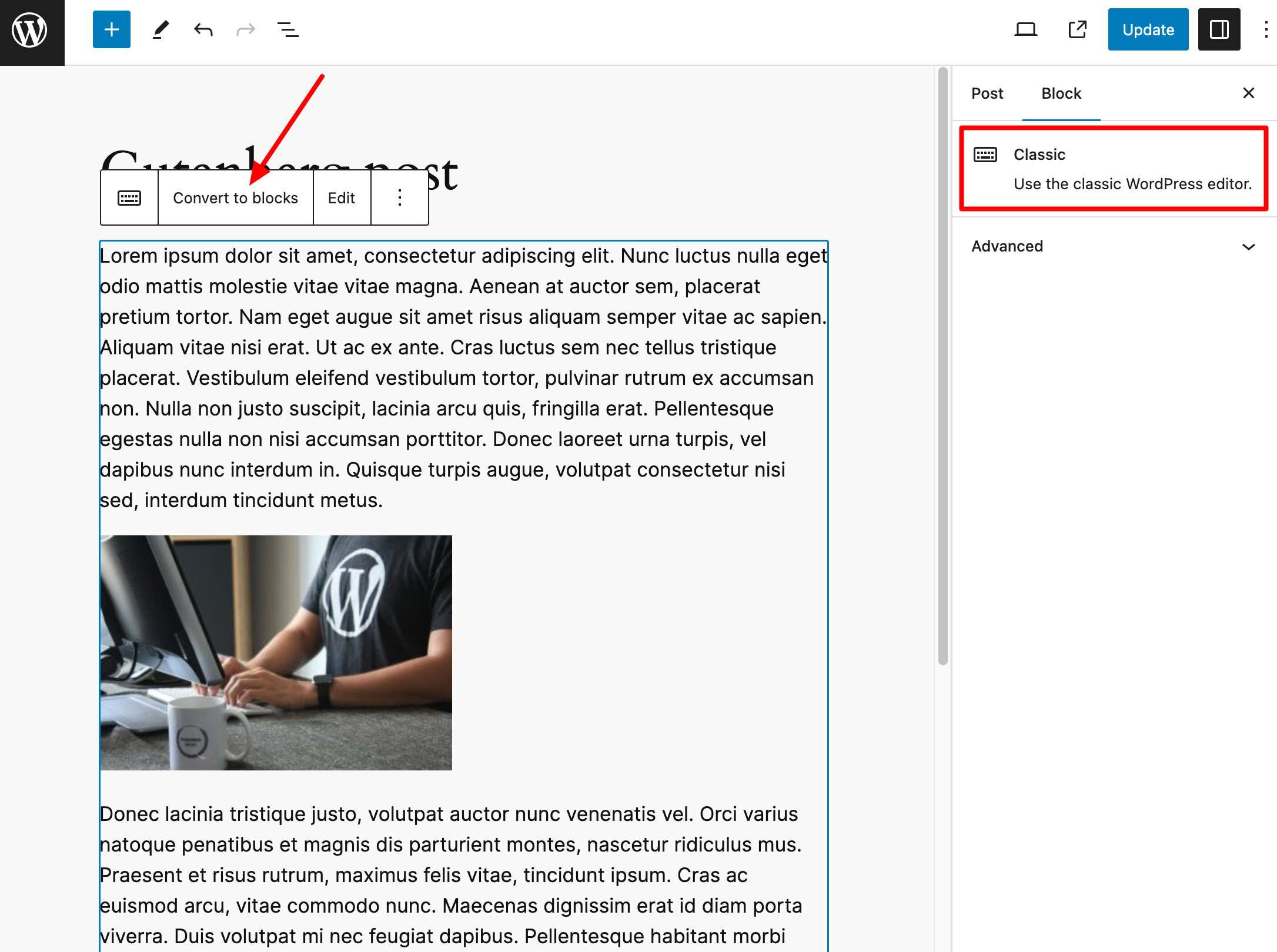This screenshot has height=952, width=1277.
Task: Click Convert to blocks
Action: [235, 198]
